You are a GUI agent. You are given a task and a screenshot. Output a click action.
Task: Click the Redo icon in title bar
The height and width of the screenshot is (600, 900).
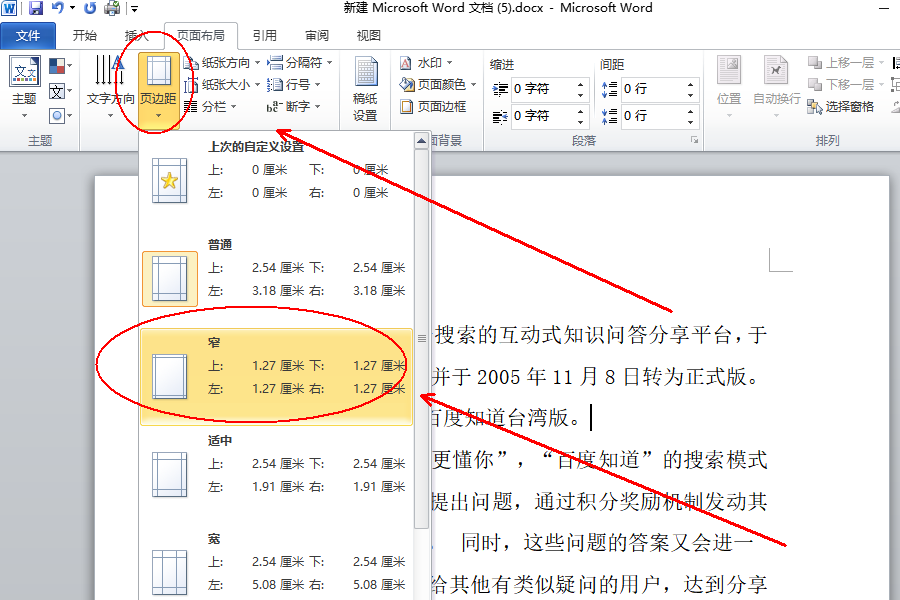(x=90, y=8)
